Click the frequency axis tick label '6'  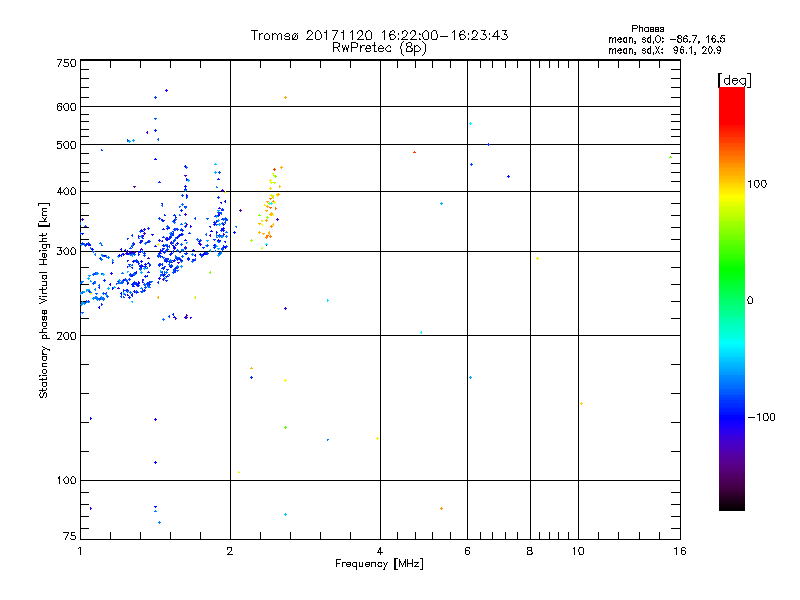click(x=467, y=551)
